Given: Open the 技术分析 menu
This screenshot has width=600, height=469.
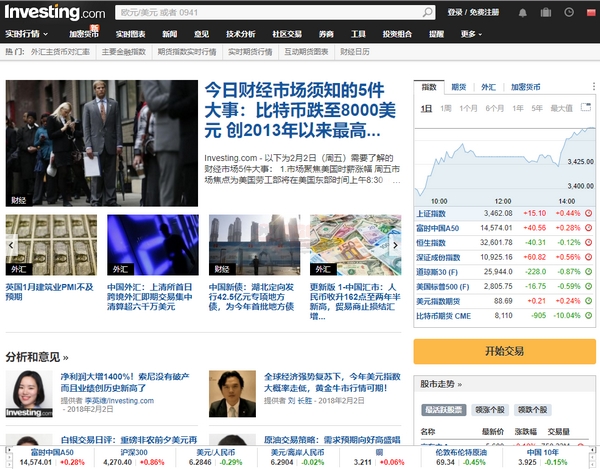Looking at the screenshot, I should coord(240,34).
